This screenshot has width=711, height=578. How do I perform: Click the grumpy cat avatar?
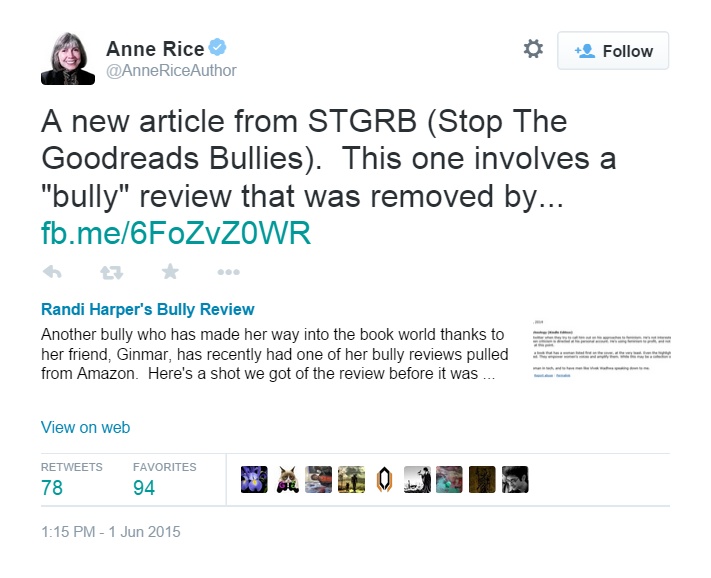(x=287, y=480)
